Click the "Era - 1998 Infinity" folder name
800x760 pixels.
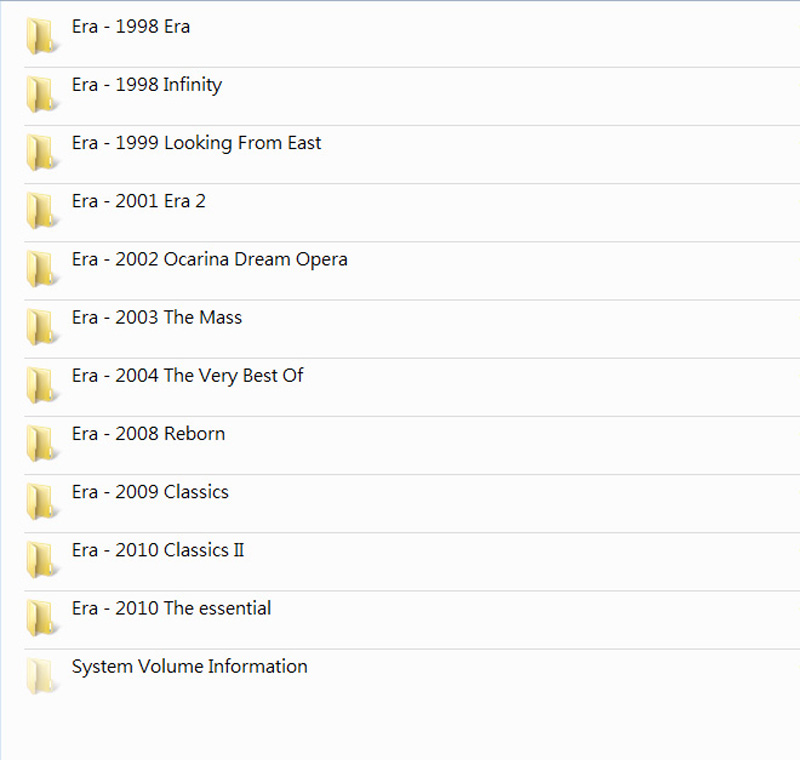click(146, 85)
